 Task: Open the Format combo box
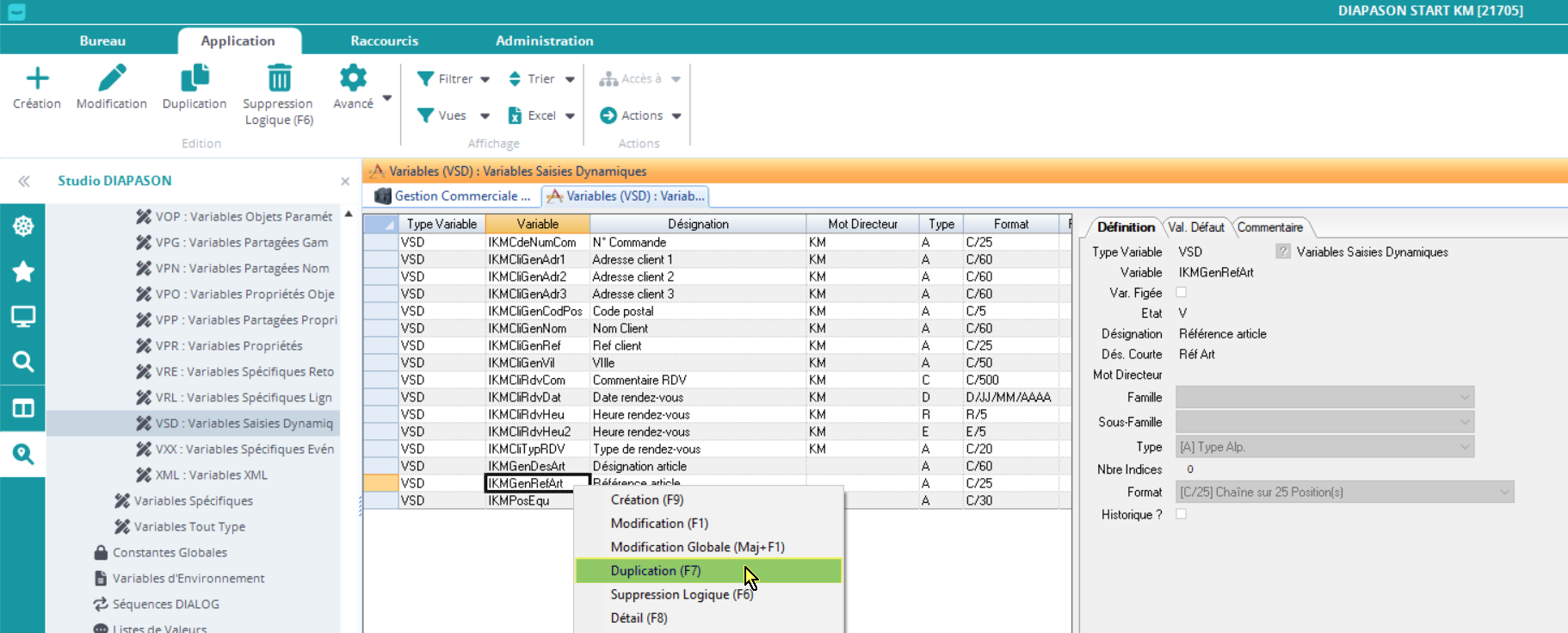click(1343, 493)
